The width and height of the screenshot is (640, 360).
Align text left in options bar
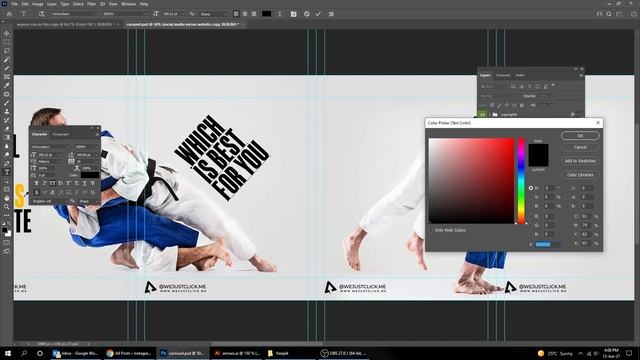click(x=236, y=14)
